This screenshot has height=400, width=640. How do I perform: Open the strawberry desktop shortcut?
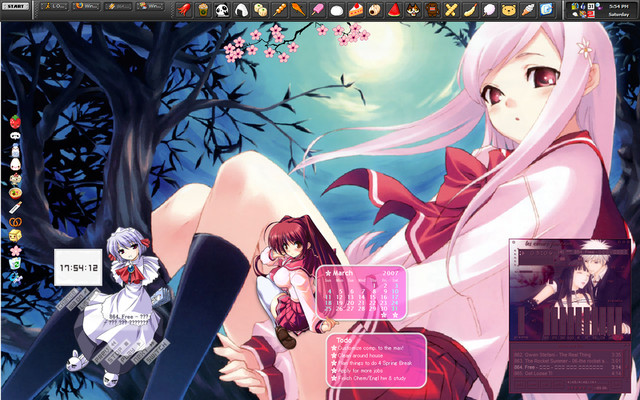tap(15, 122)
